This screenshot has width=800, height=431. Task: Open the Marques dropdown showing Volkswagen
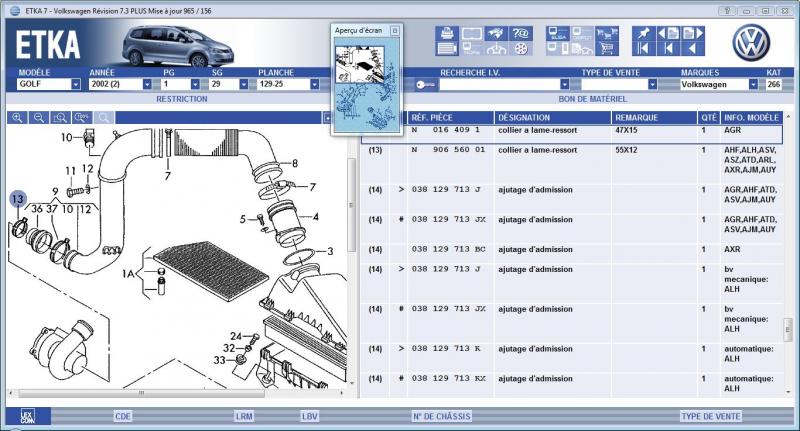coord(753,84)
